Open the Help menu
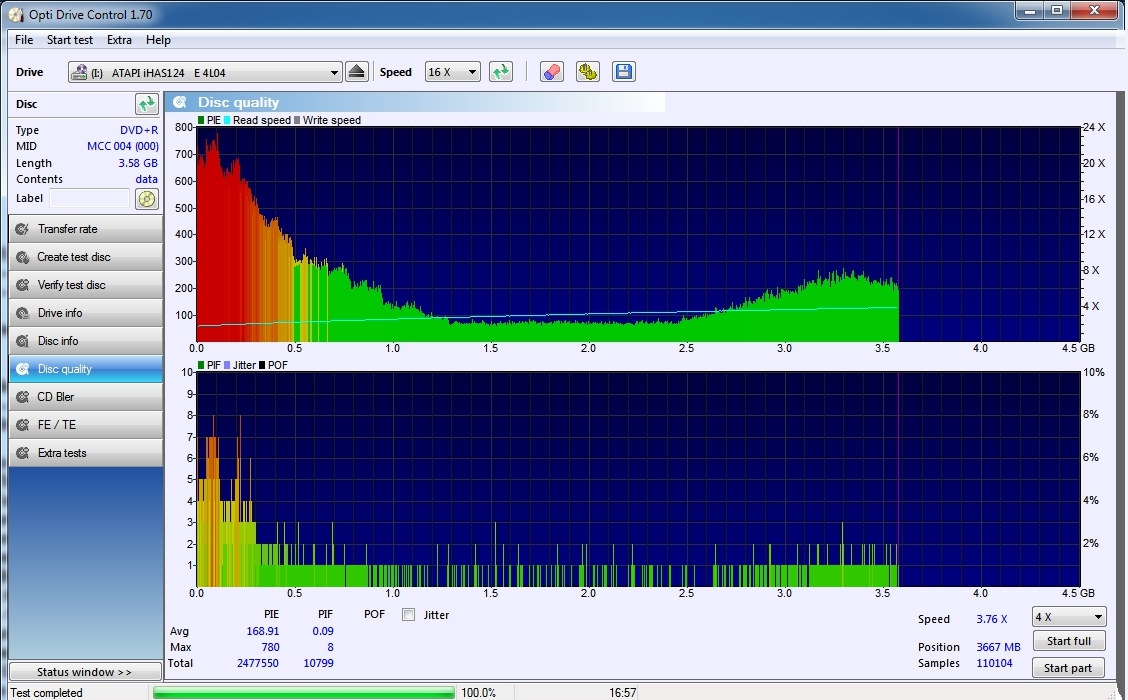Image resolution: width=1128 pixels, height=700 pixels. tap(158, 40)
